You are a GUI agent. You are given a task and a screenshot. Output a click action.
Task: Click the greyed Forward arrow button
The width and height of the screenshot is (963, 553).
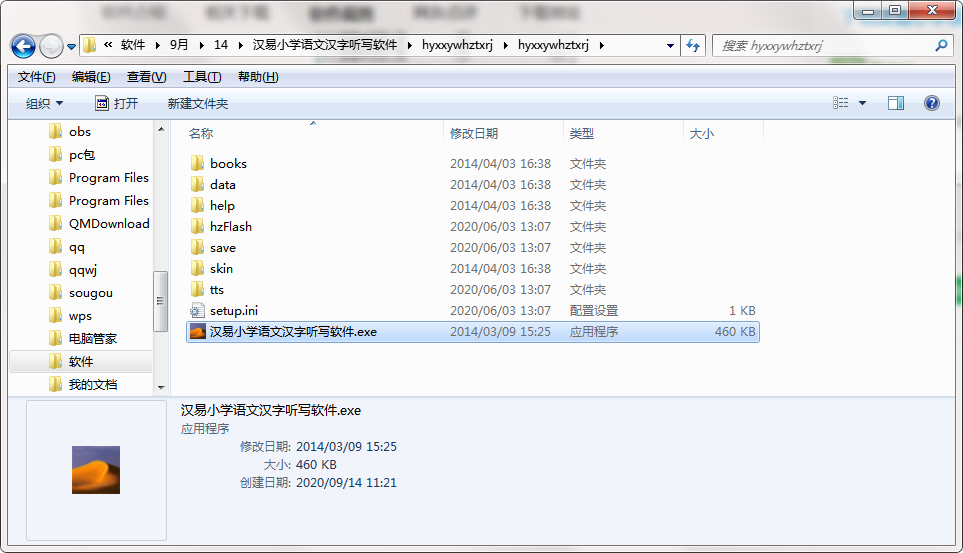click(x=51, y=46)
